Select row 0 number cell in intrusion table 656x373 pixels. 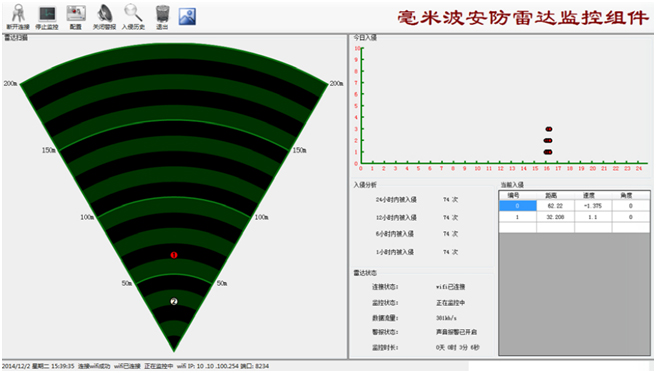point(518,206)
